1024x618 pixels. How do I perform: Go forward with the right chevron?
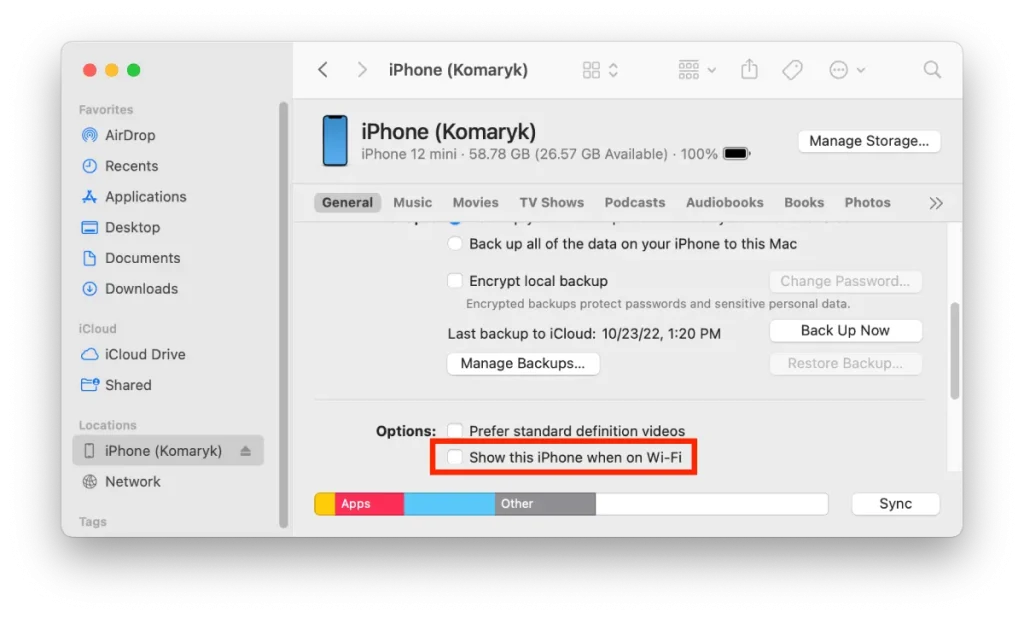tap(362, 70)
